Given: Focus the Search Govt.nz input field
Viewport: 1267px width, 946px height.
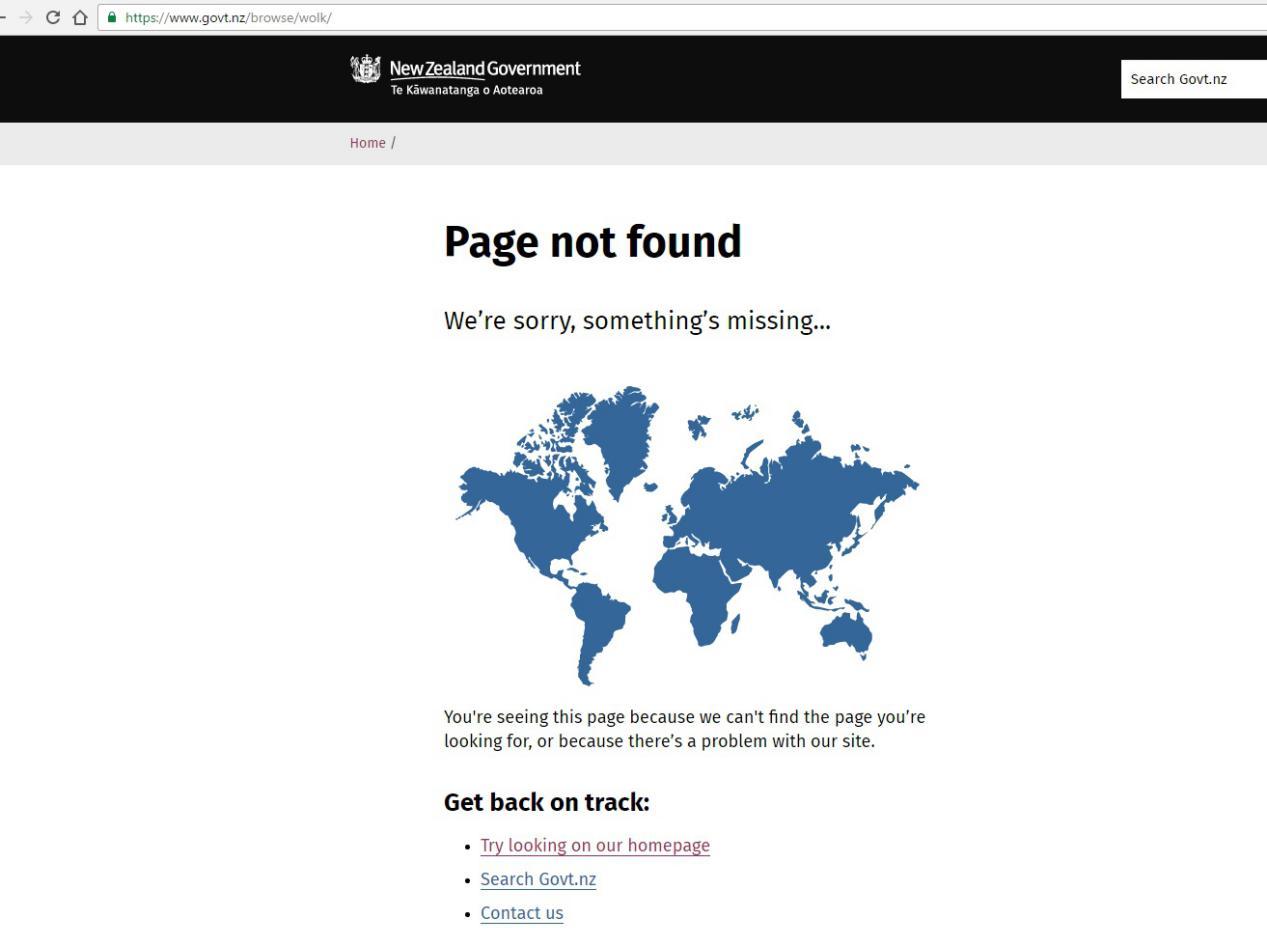Looking at the screenshot, I should coord(1194,79).
